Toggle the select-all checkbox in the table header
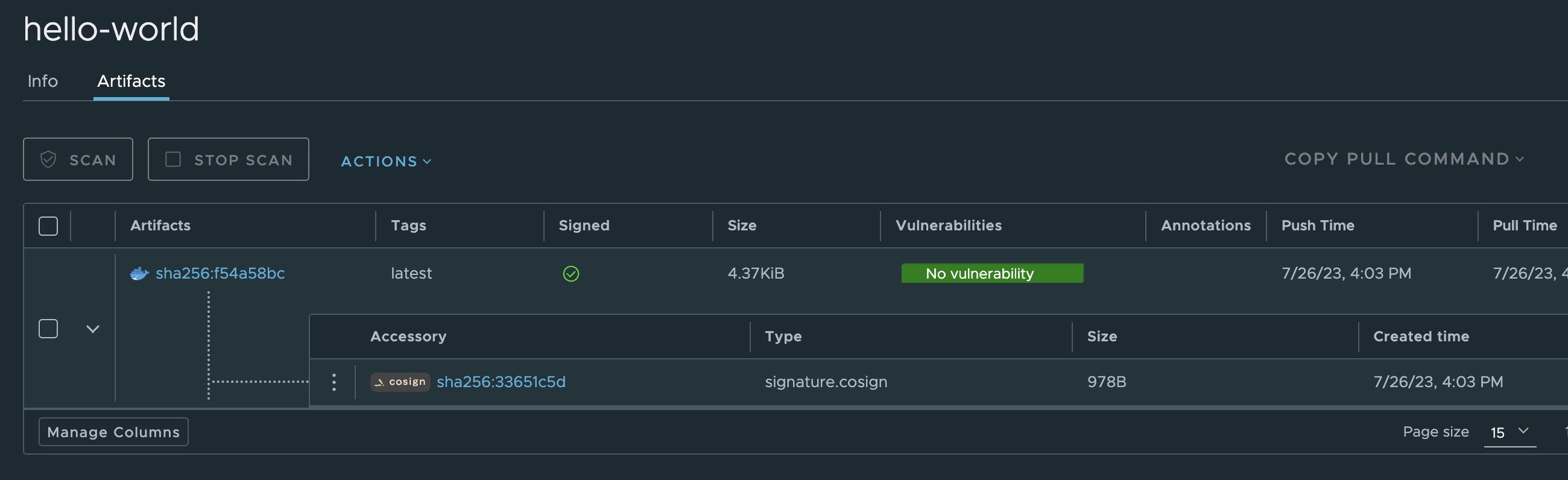Screen dimensions: 1568x480 click(48, 225)
